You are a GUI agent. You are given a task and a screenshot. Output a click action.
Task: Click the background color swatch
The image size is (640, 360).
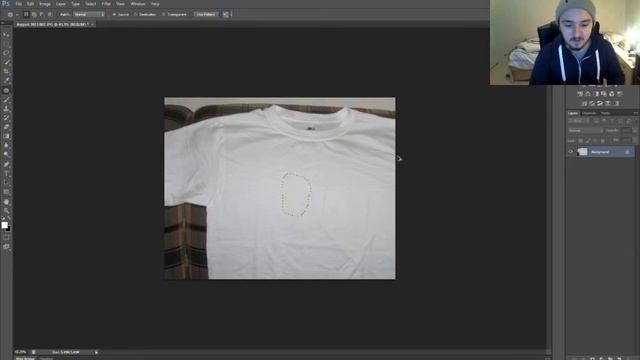pos(9,229)
